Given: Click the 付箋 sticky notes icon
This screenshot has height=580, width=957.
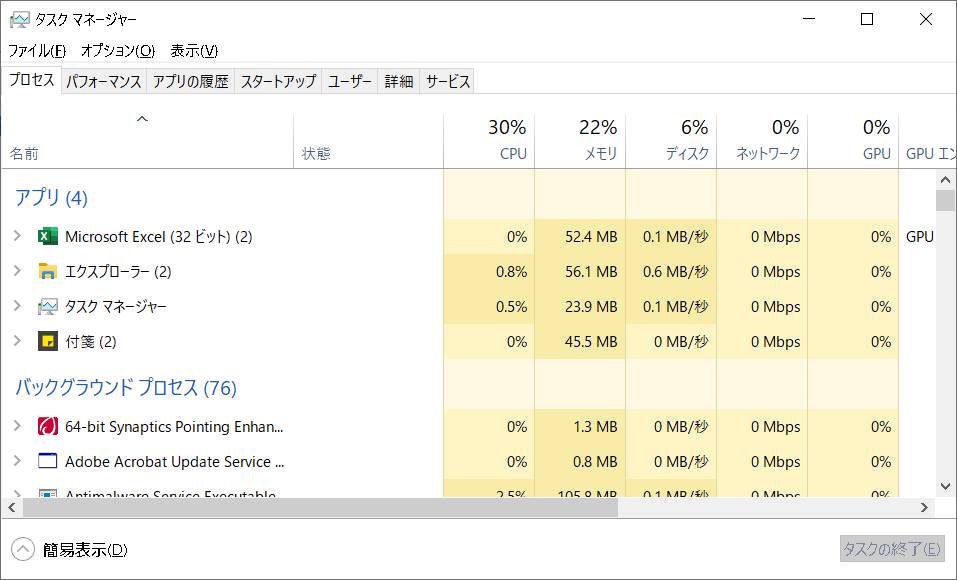Looking at the screenshot, I should click(48, 341).
